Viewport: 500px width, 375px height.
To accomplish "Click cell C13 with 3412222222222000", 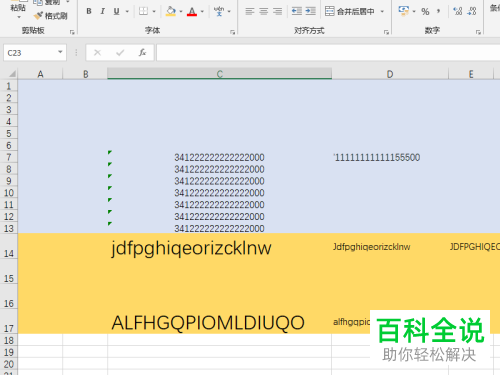I will [x=220, y=228].
